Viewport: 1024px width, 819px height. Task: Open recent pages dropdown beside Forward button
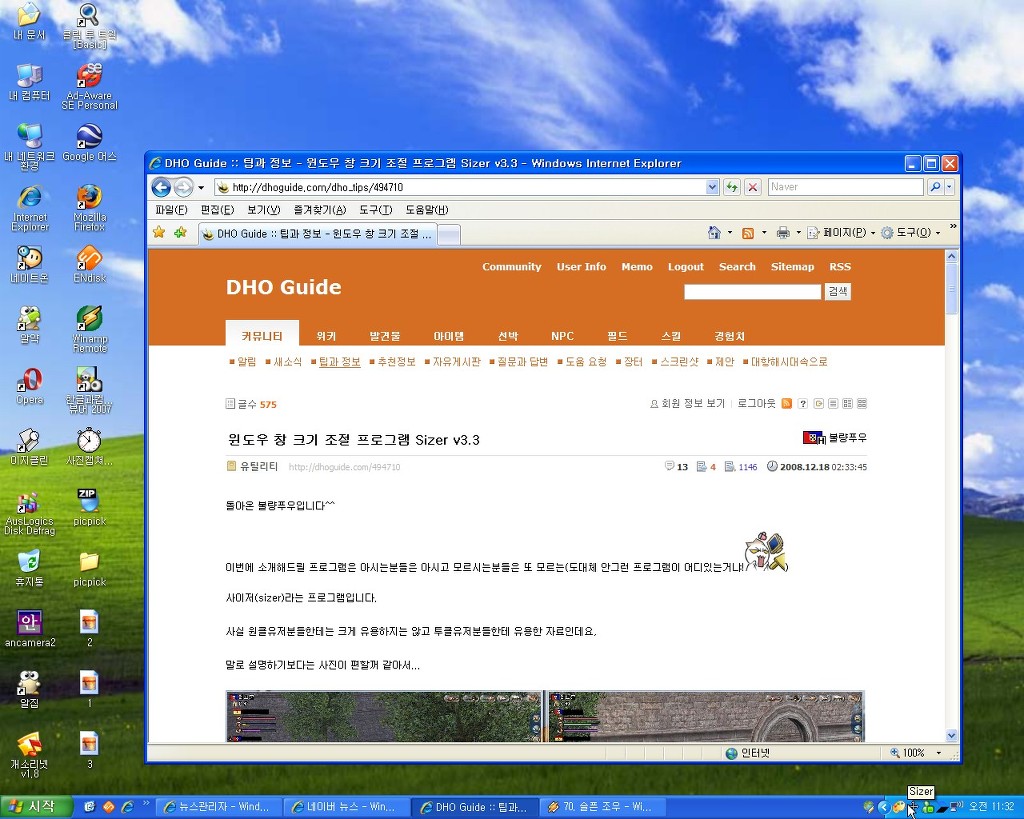click(x=201, y=188)
